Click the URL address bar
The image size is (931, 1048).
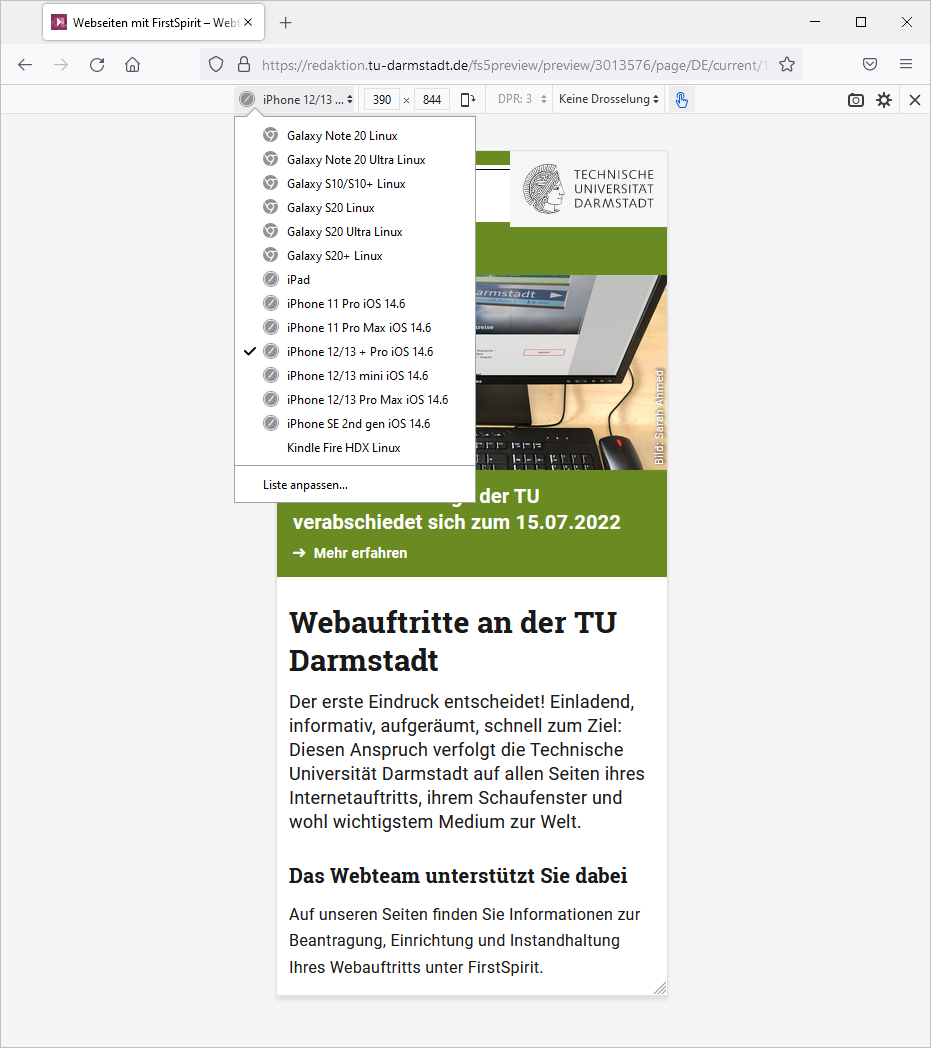point(501,65)
